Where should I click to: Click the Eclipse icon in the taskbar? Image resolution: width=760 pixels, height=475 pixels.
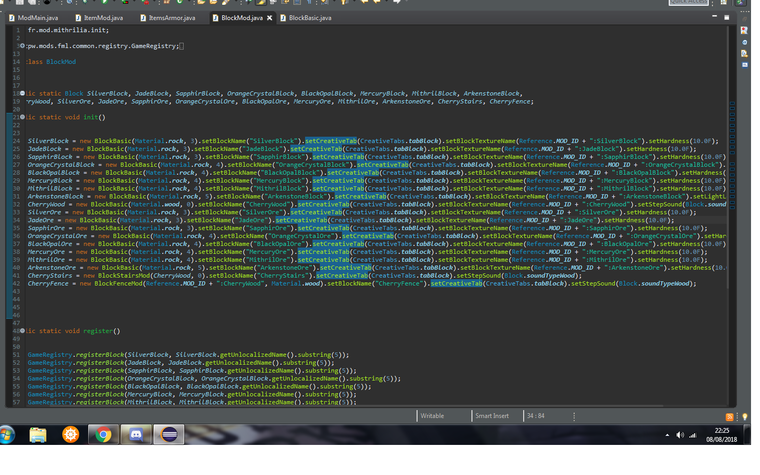coord(171,435)
